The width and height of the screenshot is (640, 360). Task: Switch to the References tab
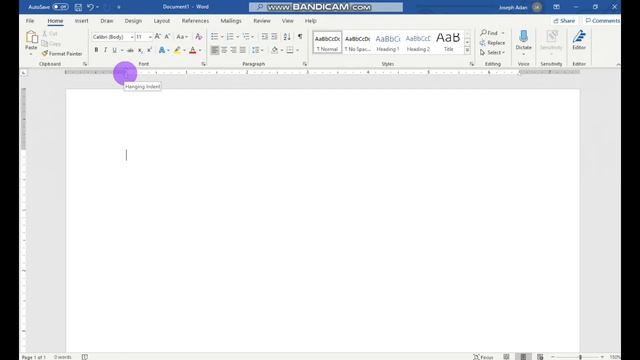(x=195, y=20)
